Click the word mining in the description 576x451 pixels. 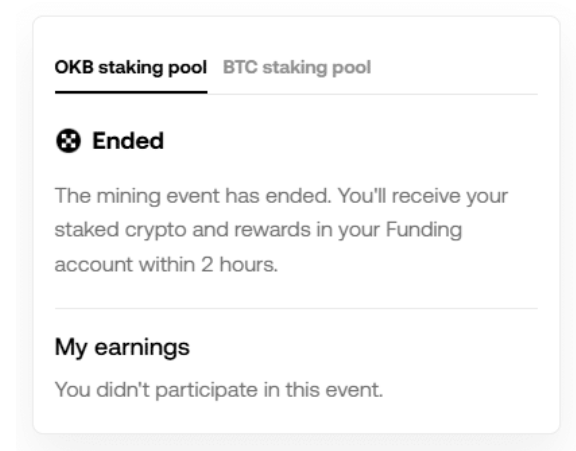coord(129,196)
